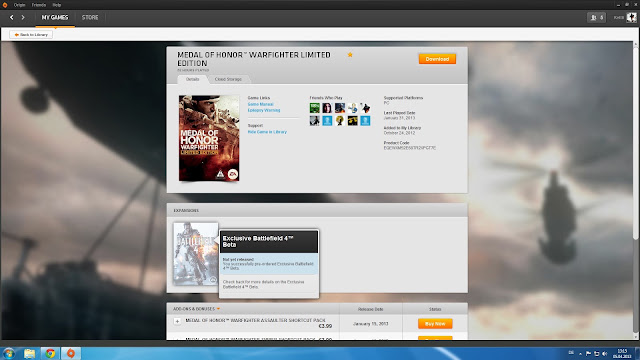Download Medal of Honor Warfighter
The width and height of the screenshot is (640, 360).
click(437, 59)
